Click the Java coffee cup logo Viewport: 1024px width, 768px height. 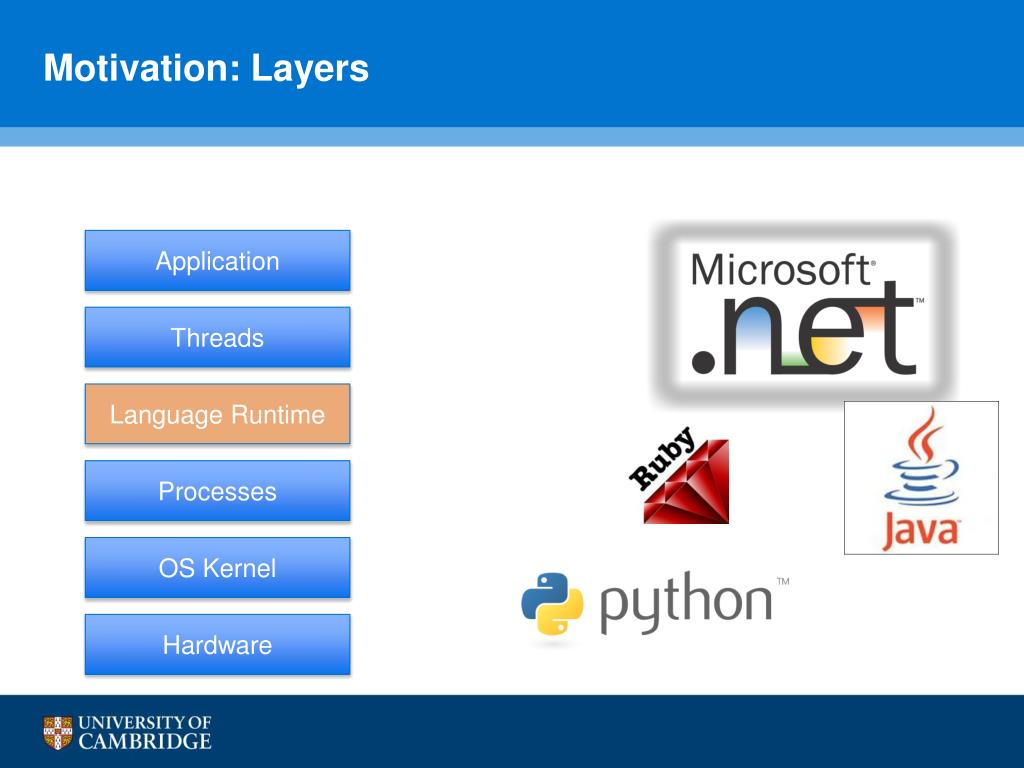[x=921, y=478]
